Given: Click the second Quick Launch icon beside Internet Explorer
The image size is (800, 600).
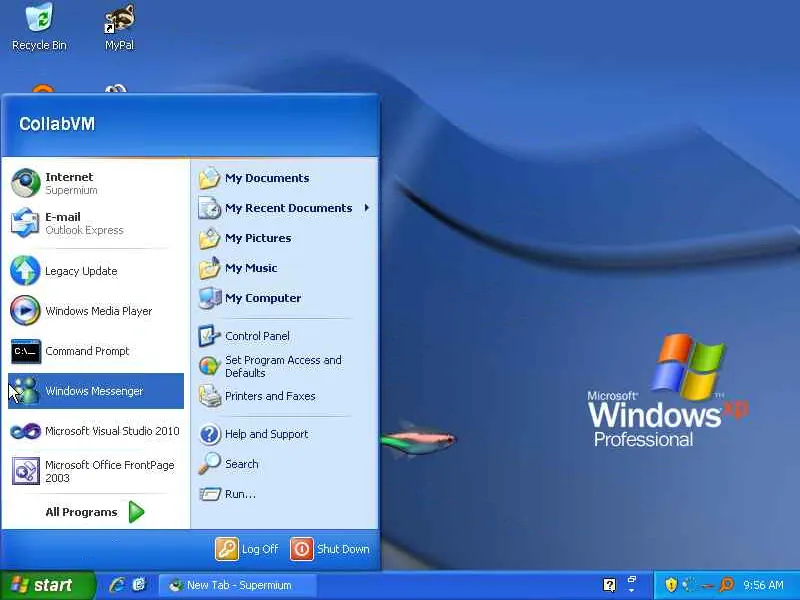Looking at the screenshot, I should [139, 585].
